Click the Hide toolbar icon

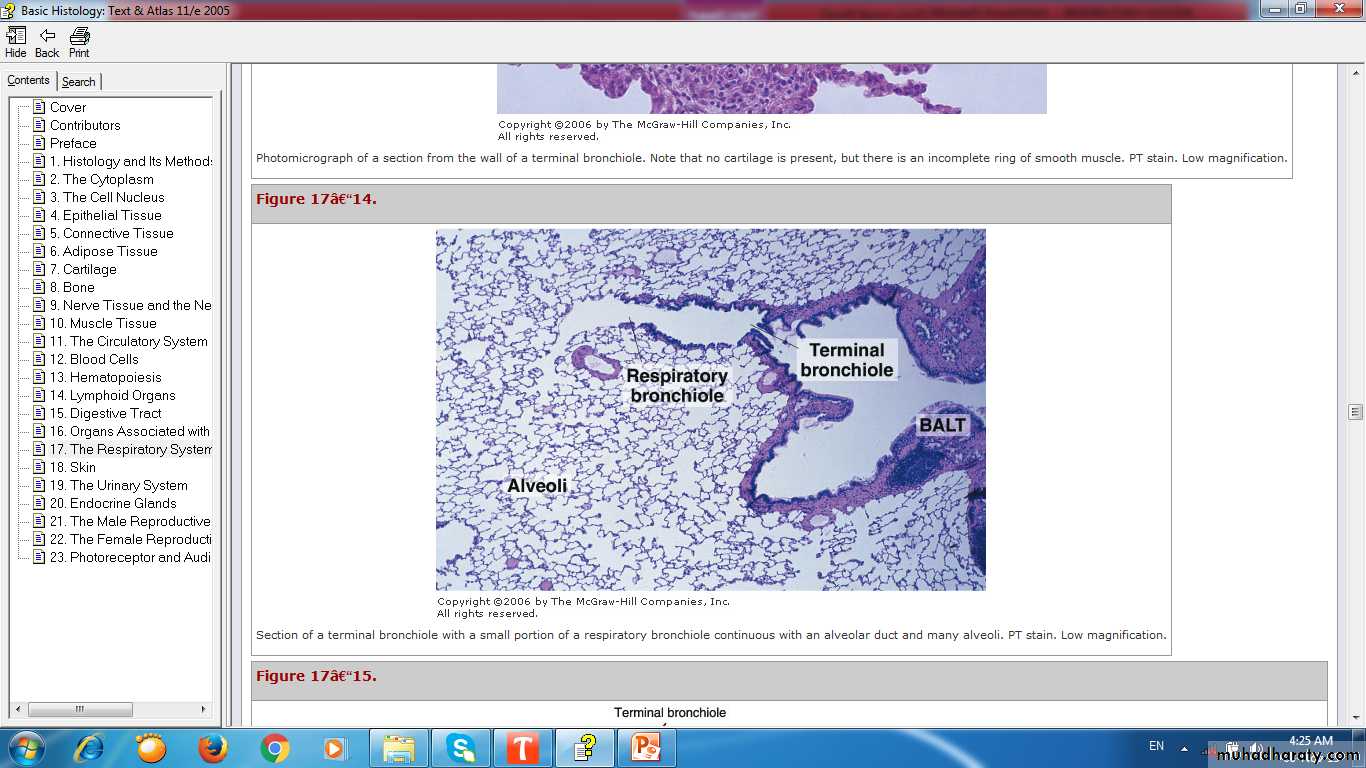point(16,42)
